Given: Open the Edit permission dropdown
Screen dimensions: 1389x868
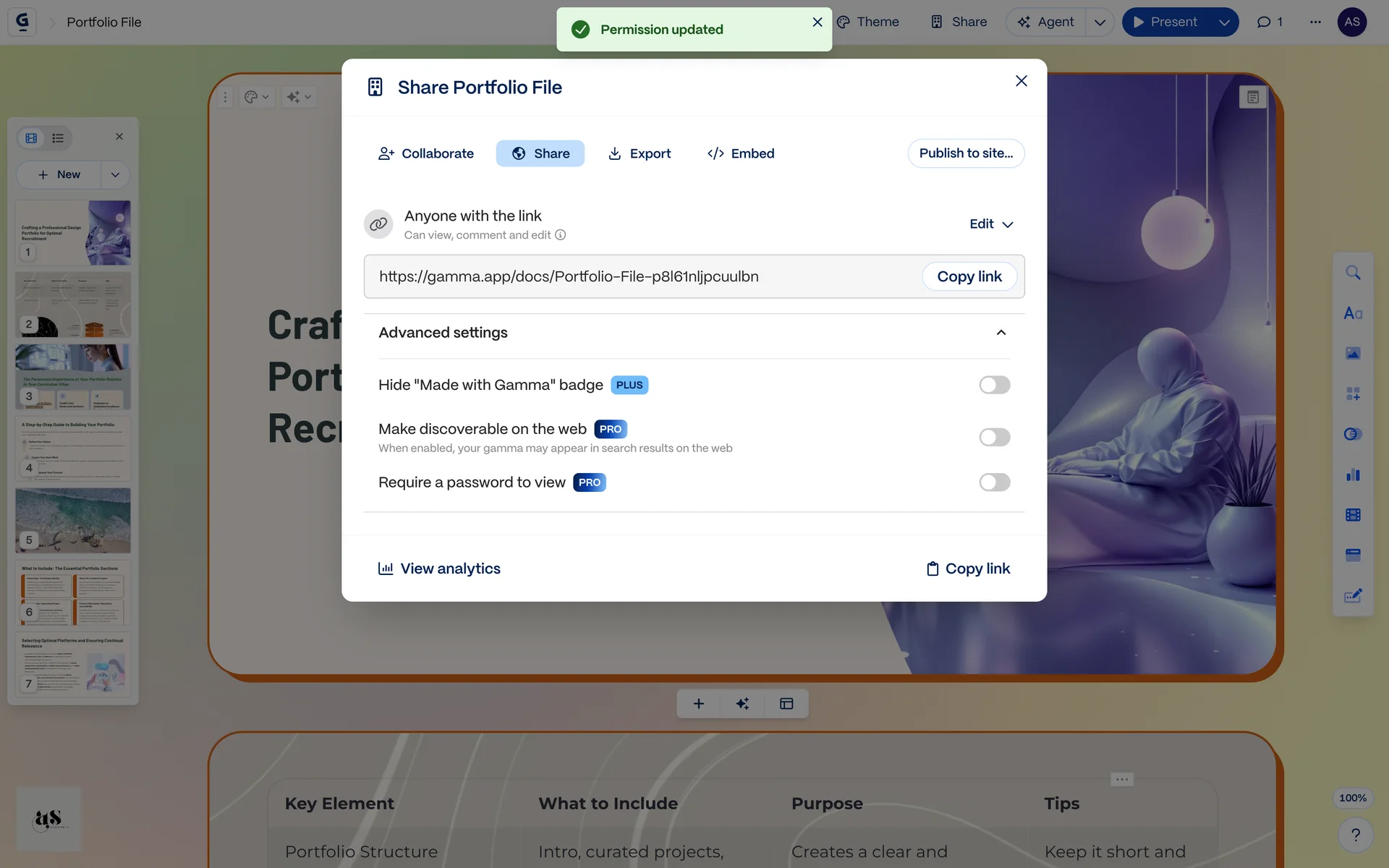Looking at the screenshot, I should coord(991,224).
